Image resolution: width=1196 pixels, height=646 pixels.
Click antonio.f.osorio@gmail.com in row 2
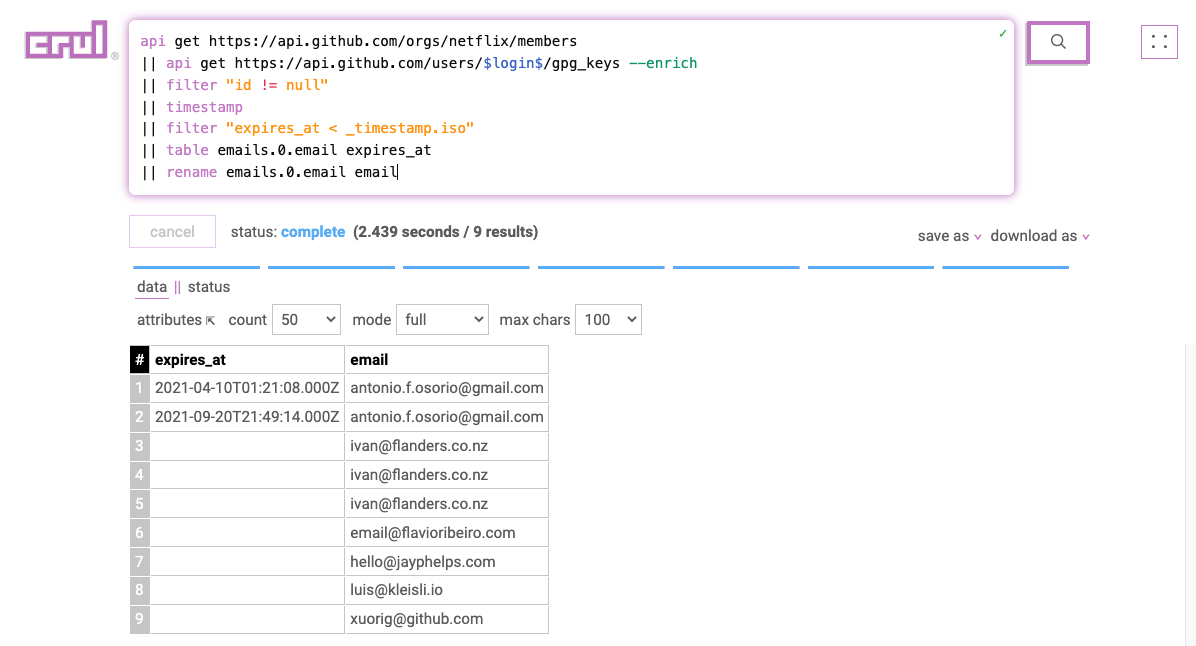pyautogui.click(x=446, y=417)
